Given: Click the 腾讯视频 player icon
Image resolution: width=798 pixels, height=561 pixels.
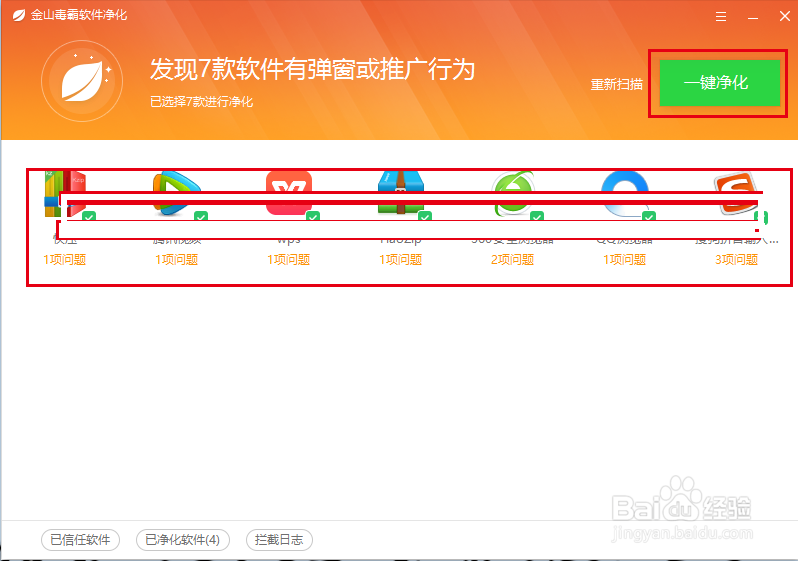Looking at the screenshot, I should click(177, 194).
